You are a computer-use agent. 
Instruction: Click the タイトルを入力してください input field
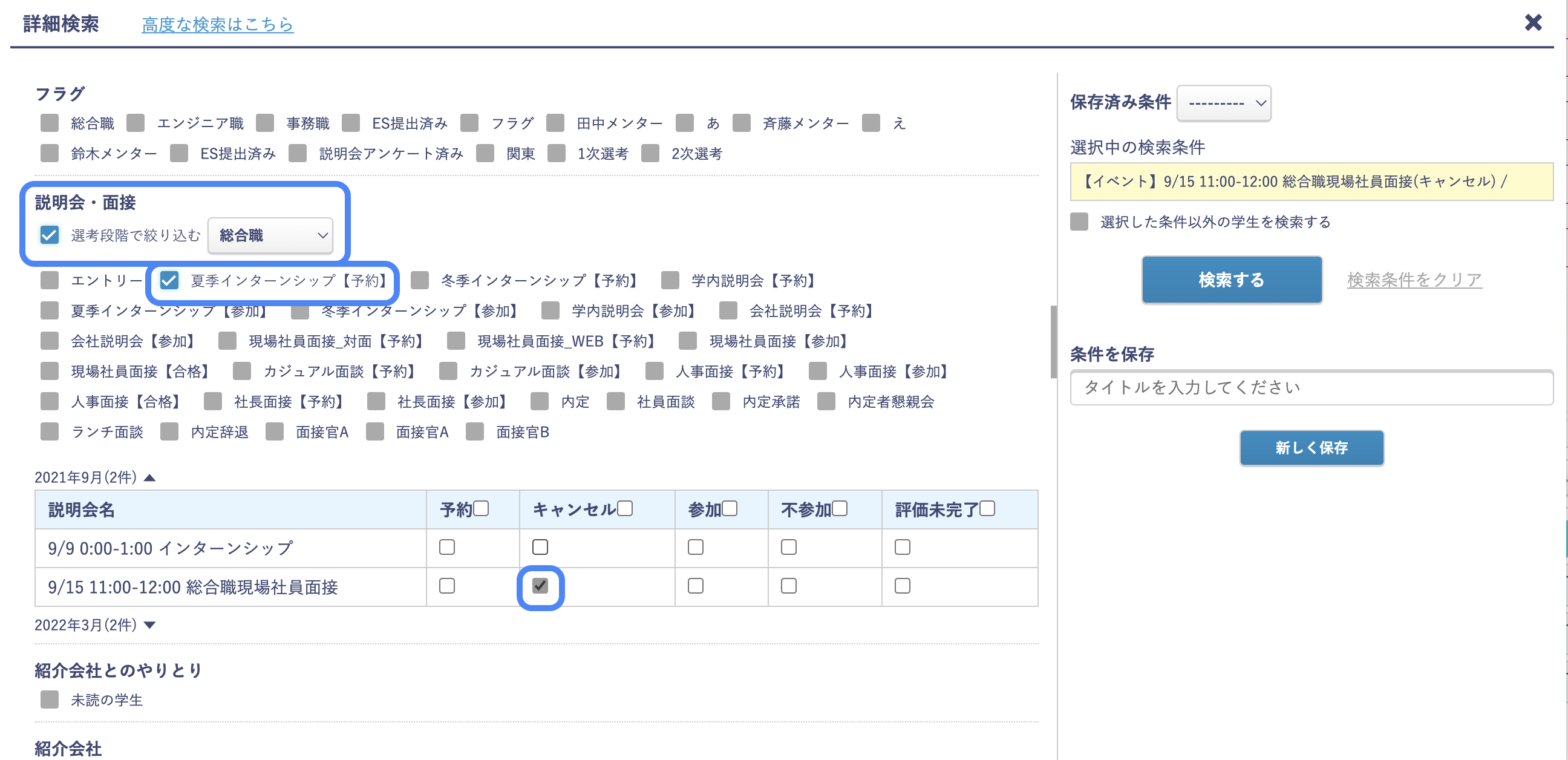[1312, 387]
